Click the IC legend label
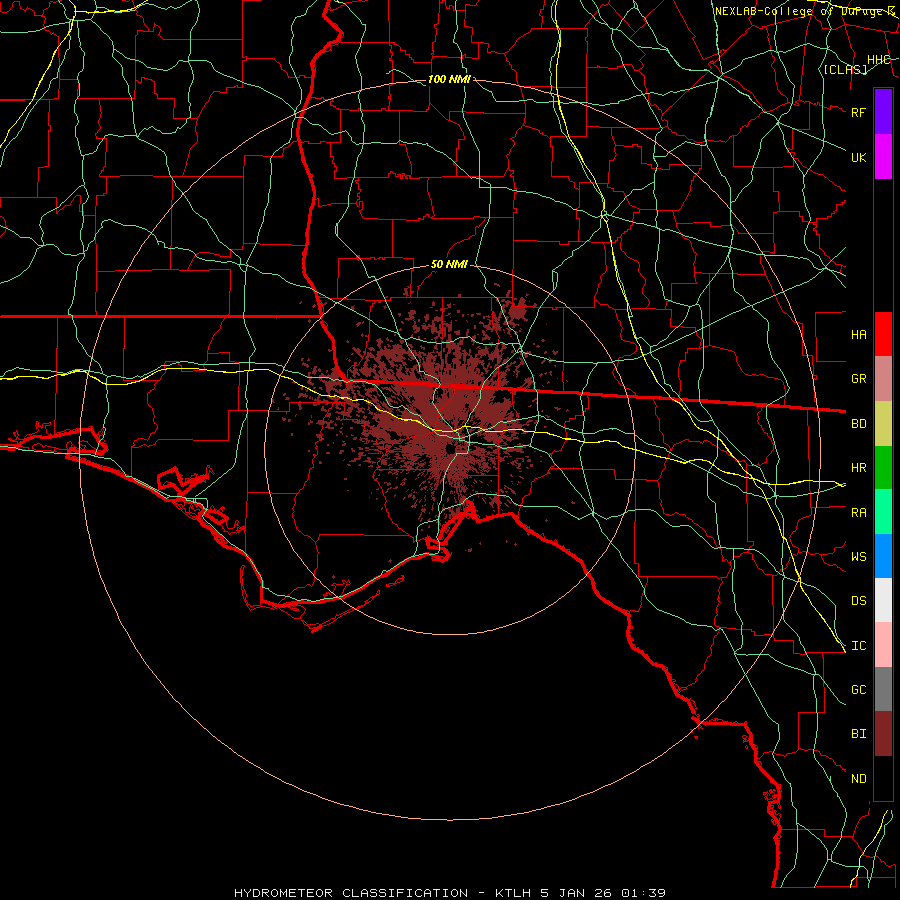 click(859, 646)
